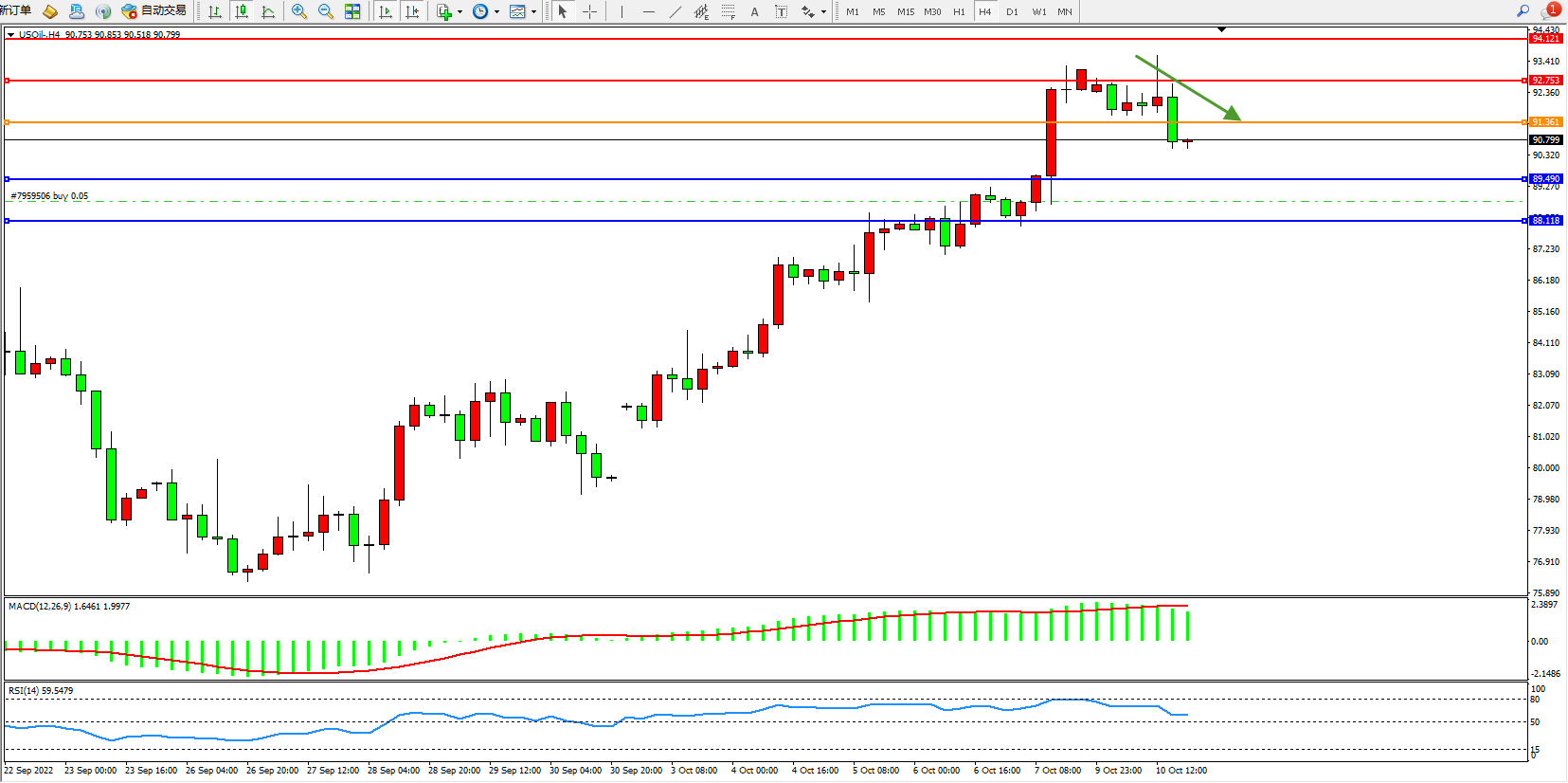Click the tile windows icon
This screenshot has height=783, width=1568.
click(x=352, y=11)
